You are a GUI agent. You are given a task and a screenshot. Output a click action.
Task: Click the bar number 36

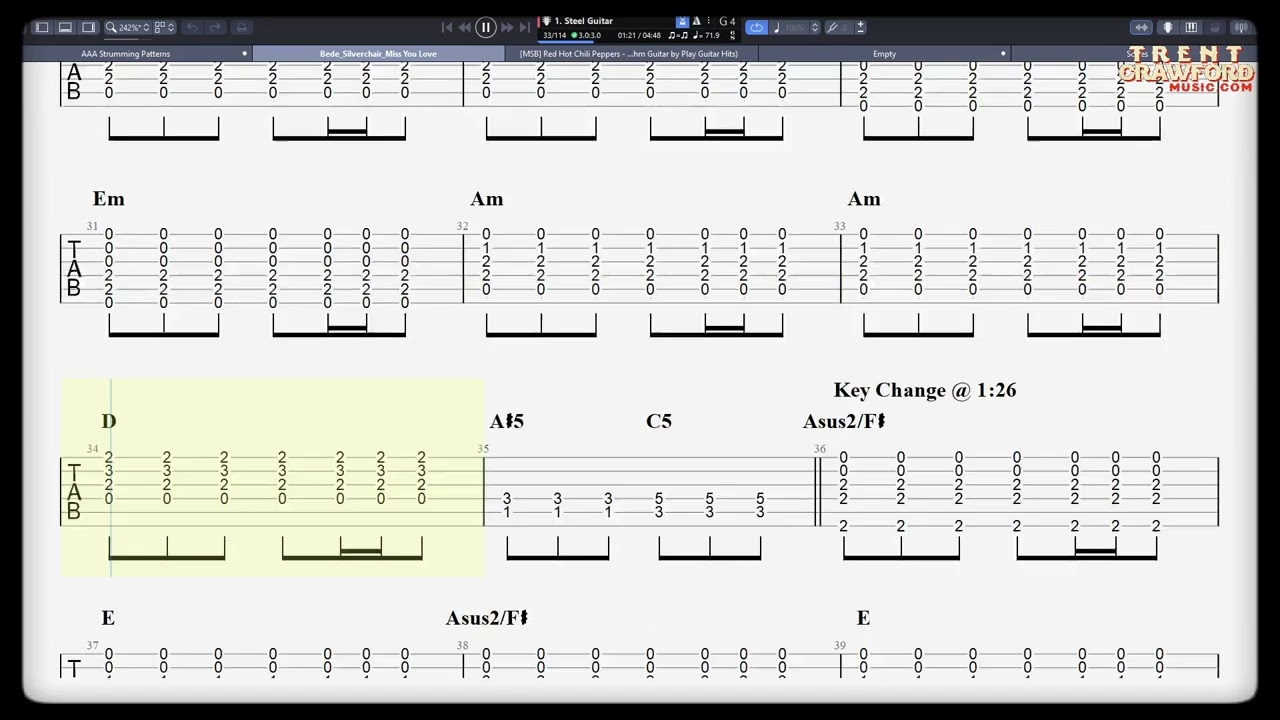820,449
